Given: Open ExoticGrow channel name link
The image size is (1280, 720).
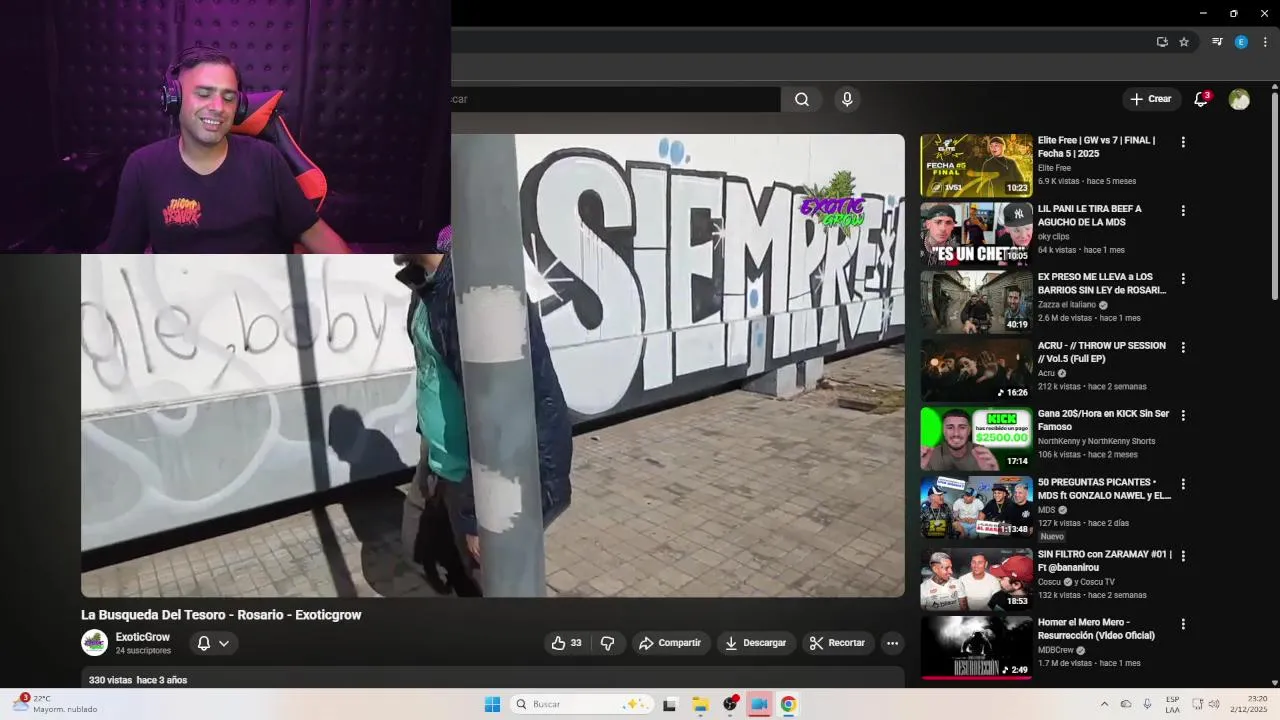Looking at the screenshot, I should [143, 637].
